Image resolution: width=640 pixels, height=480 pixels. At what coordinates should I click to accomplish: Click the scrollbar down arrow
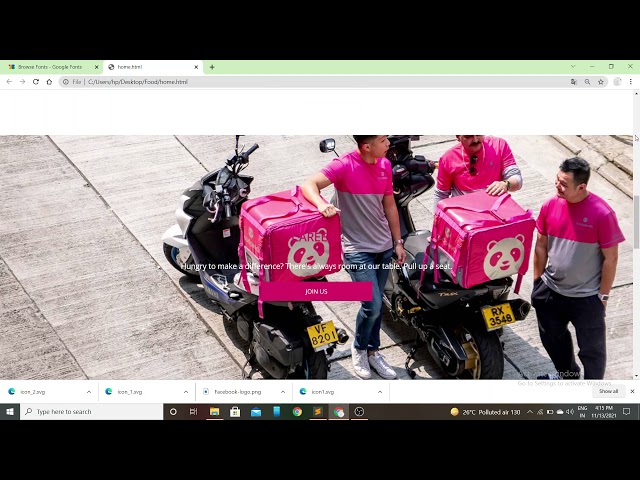636,376
